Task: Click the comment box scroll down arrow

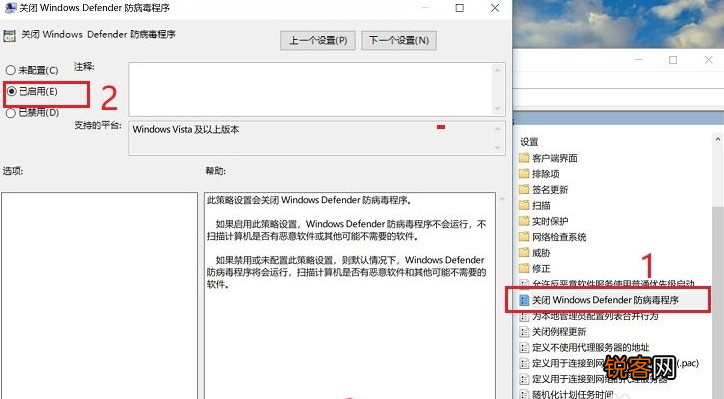Action: point(497,108)
